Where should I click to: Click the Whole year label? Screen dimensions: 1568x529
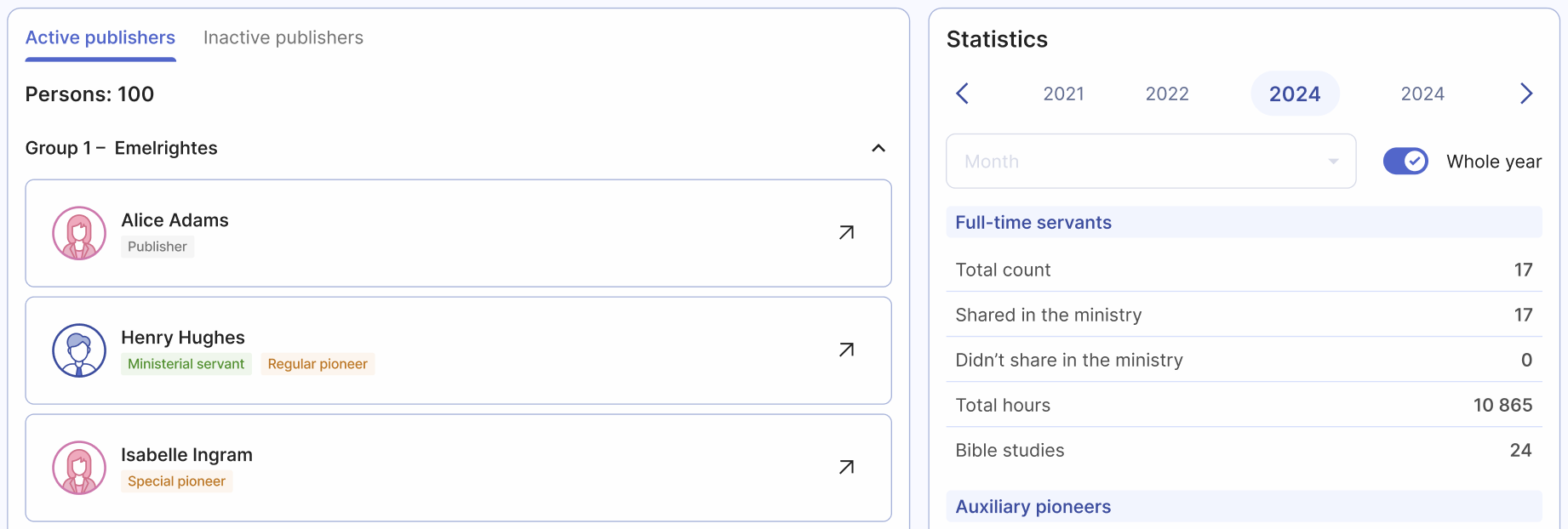click(1494, 162)
